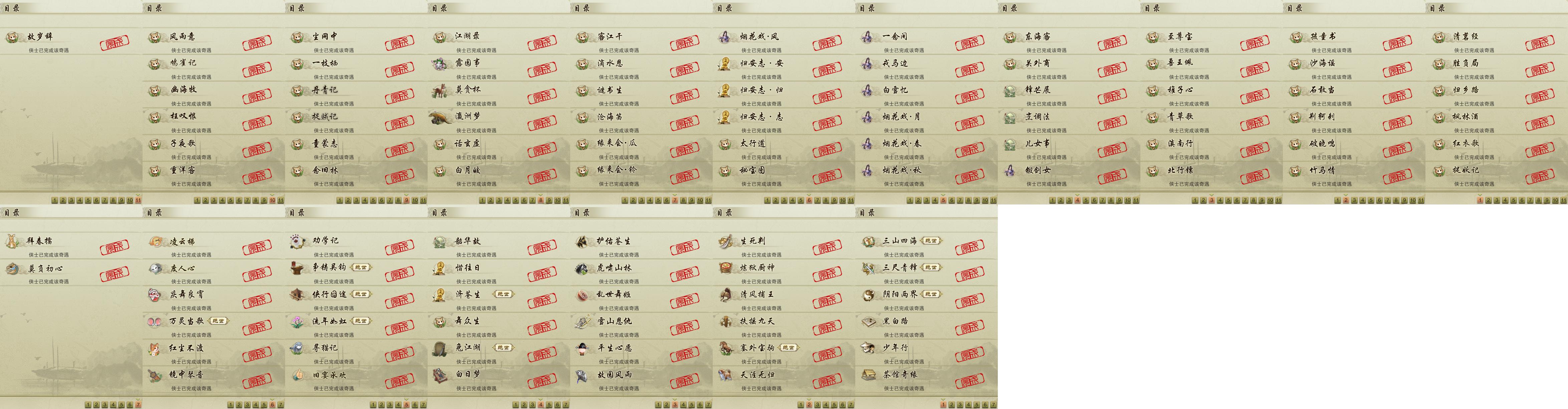Click the yin-yang icon next to 阴阳两界
The image size is (1568, 409).
tap(869, 295)
